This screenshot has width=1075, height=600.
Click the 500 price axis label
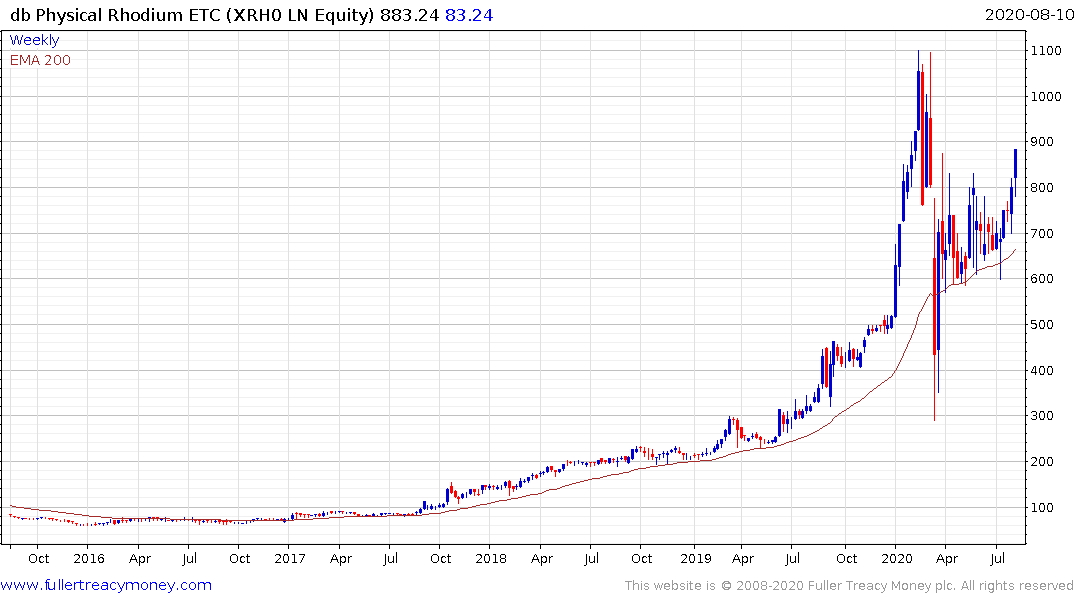click(1042, 325)
